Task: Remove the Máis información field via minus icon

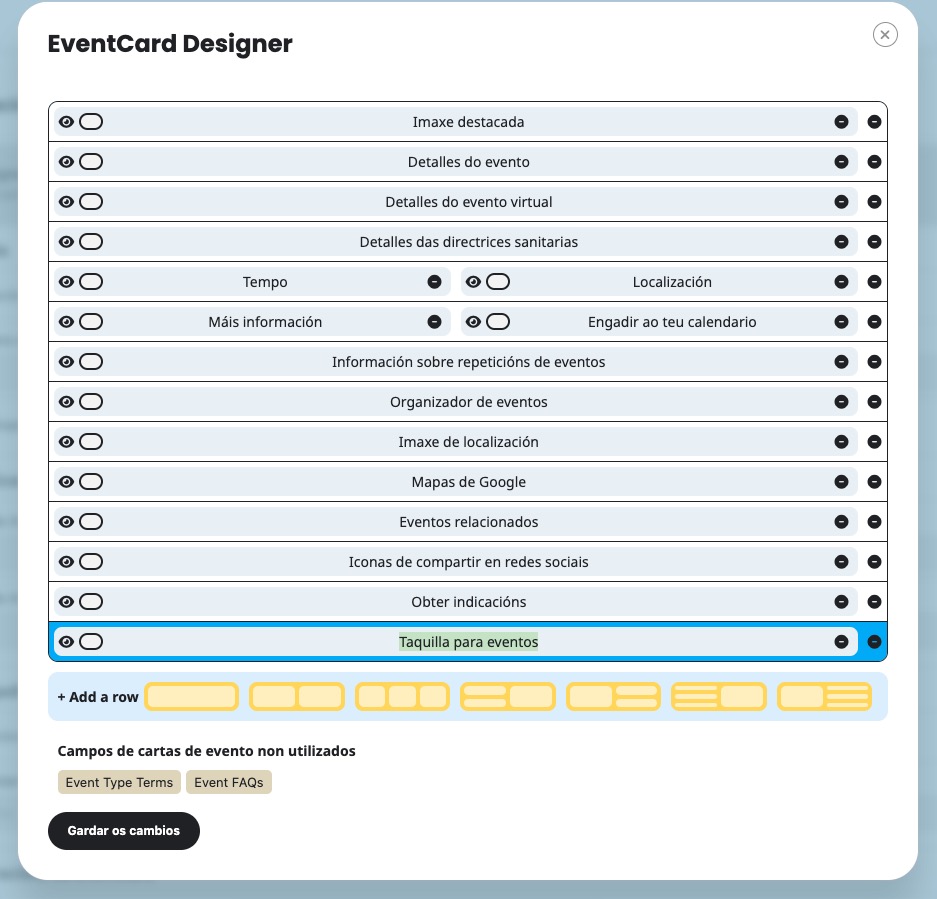Action: click(434, 322)
